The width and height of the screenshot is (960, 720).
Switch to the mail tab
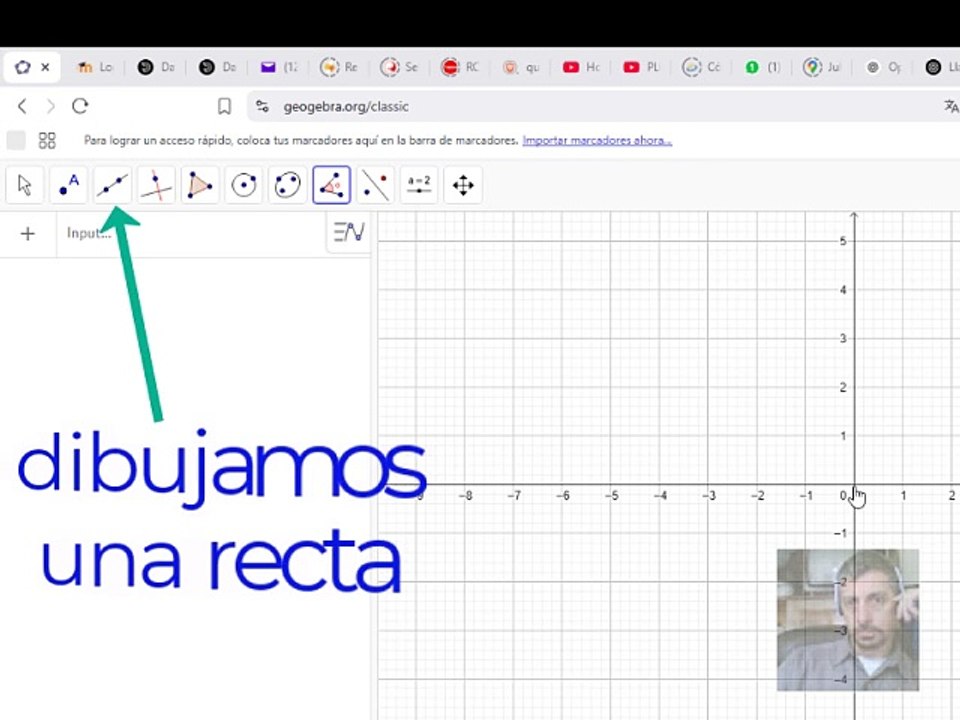click(x=279, y=67)
